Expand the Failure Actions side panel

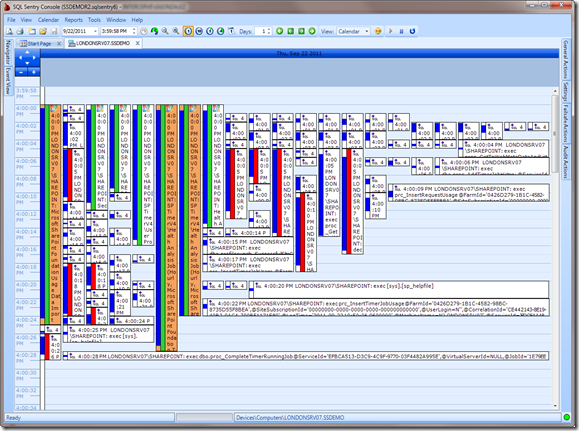click(565, 124)
